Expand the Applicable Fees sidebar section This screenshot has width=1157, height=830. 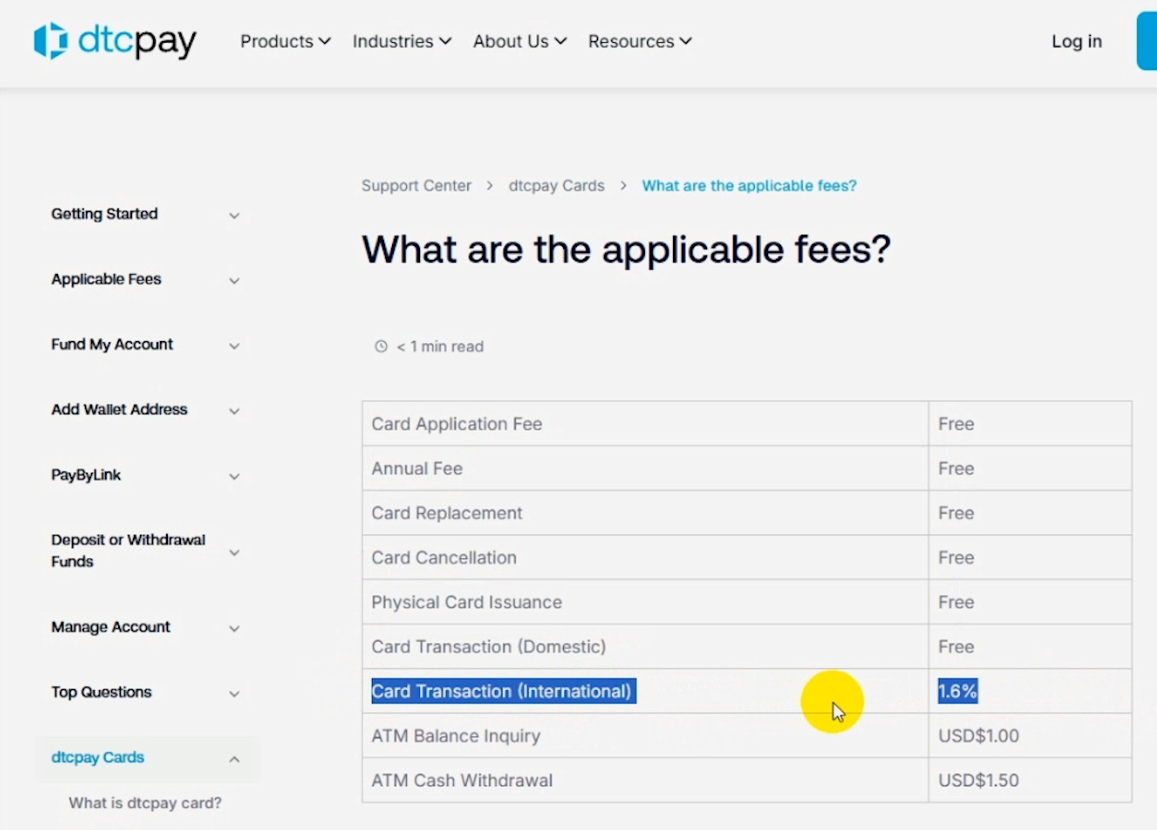coord(234,281)
